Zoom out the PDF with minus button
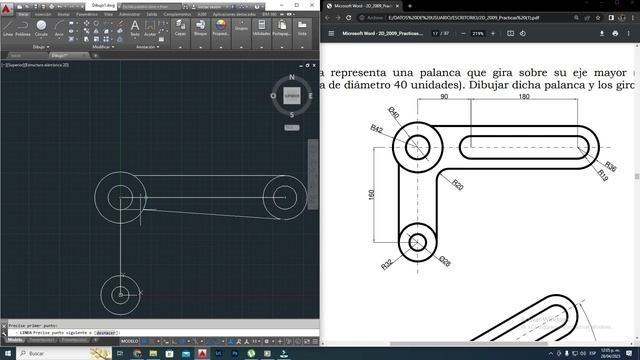This screenshot has width=640, height=360. 463,33
